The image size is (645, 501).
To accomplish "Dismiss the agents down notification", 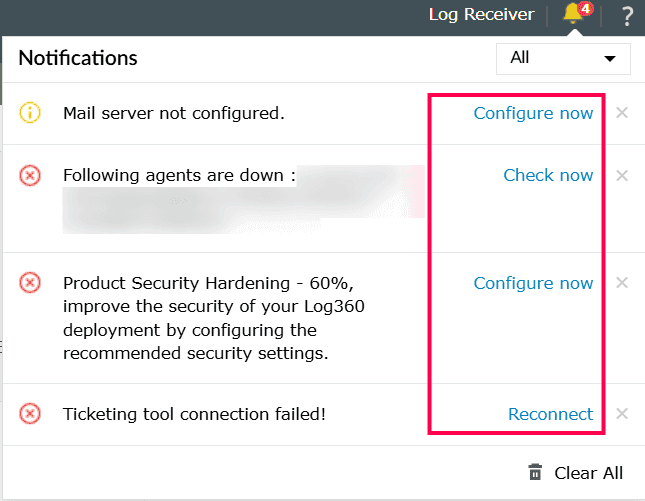I will pos(622,176).
